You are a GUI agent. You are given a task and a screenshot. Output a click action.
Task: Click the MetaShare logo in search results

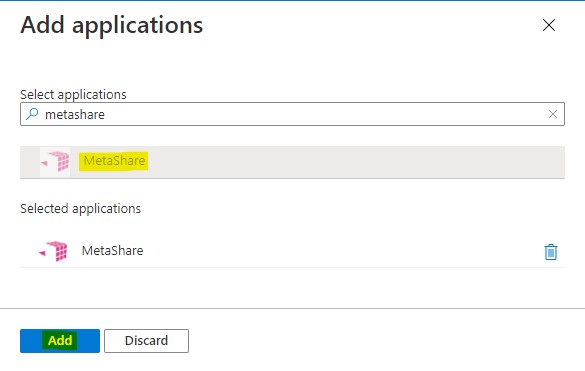[55, 162]
